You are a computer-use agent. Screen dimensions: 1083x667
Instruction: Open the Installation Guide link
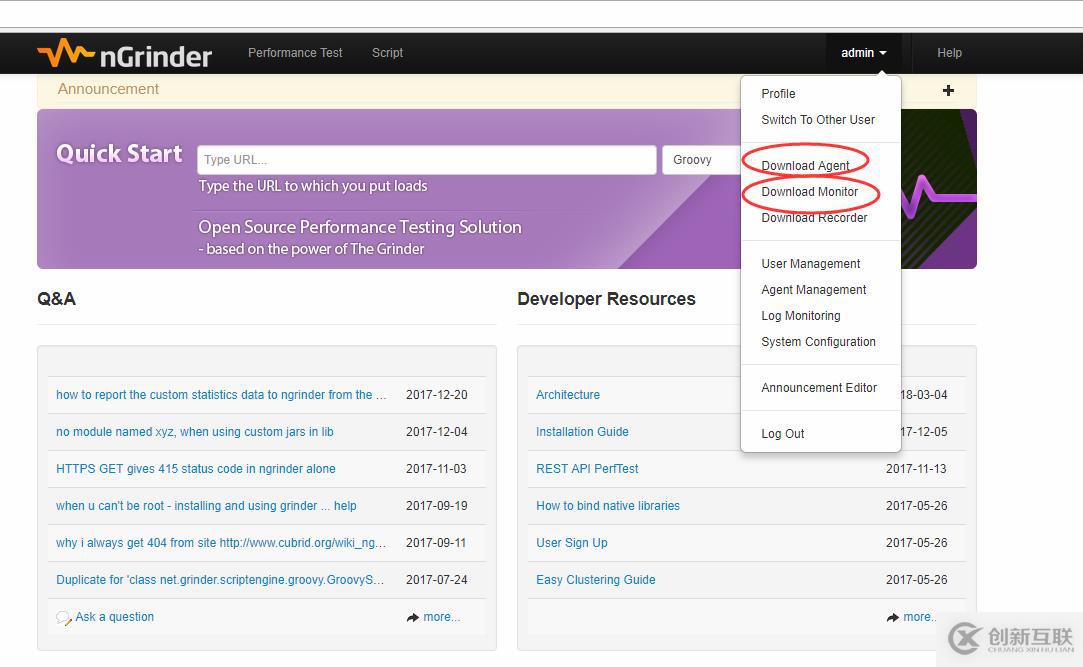(582, 432)
